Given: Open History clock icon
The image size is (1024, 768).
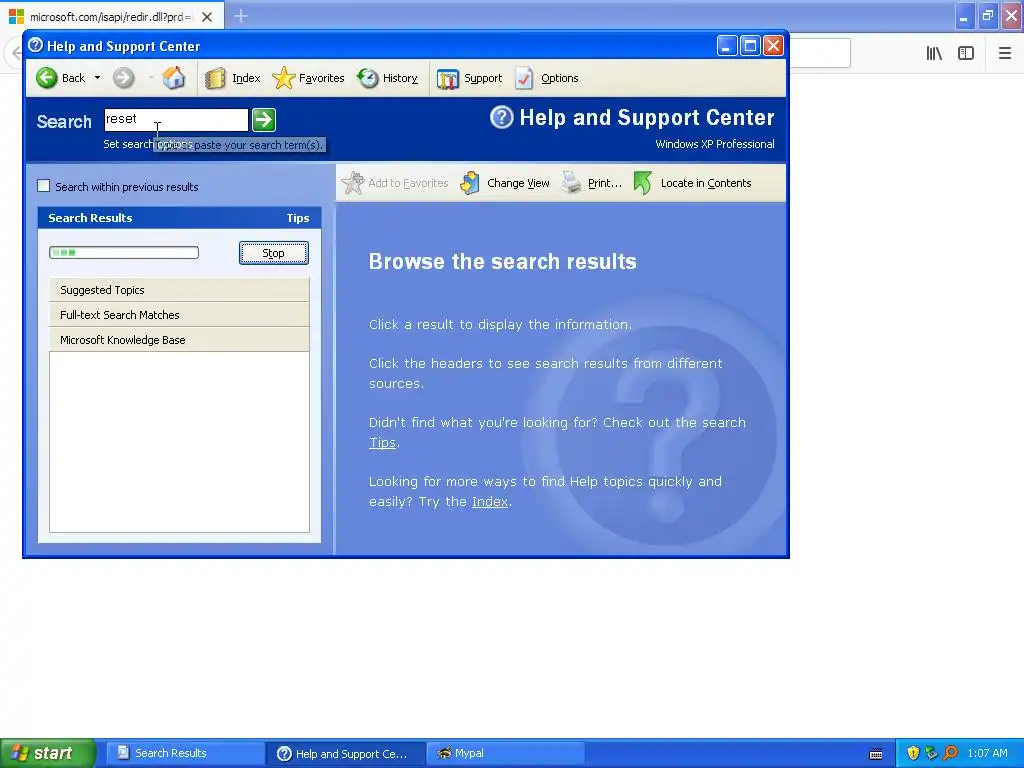Looking at the screenshot, I should 368,78.
